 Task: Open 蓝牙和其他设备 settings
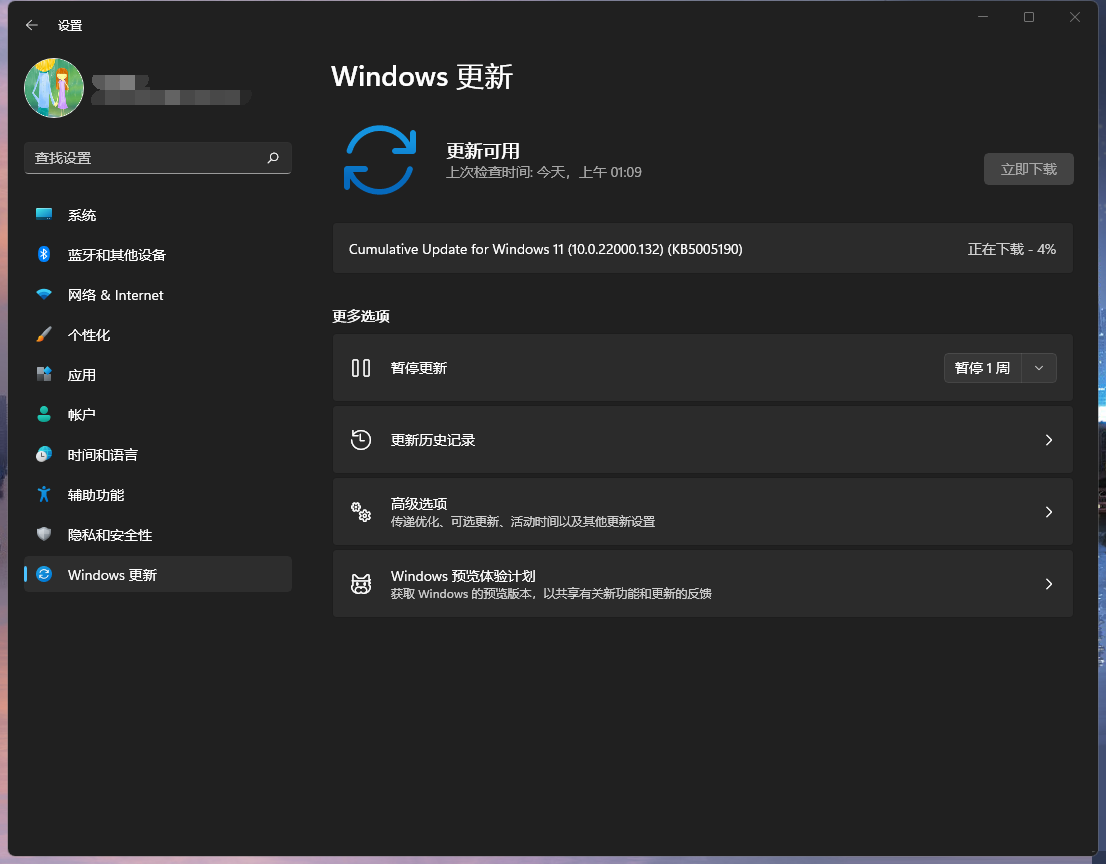157,255
